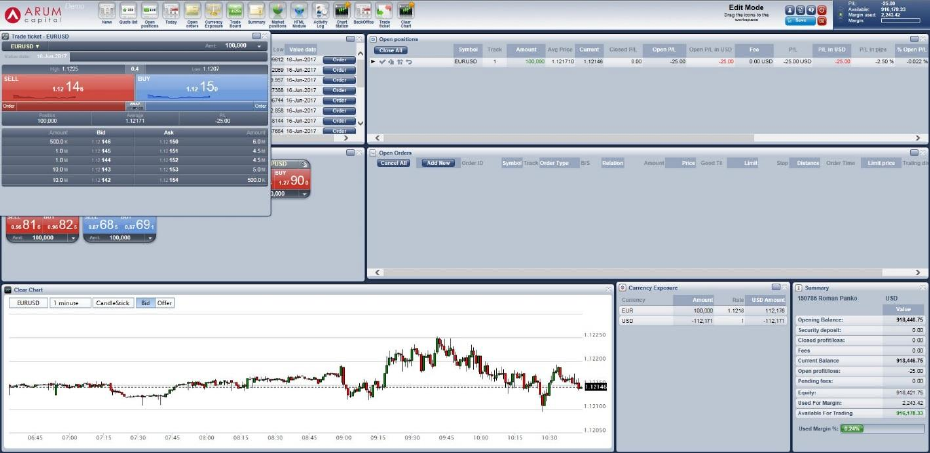The width and height of the screenshot is (930, 453).
Task: Select the Bid toggle in Clear Chart
Action: pyautogui.click(x=145, y=303)
